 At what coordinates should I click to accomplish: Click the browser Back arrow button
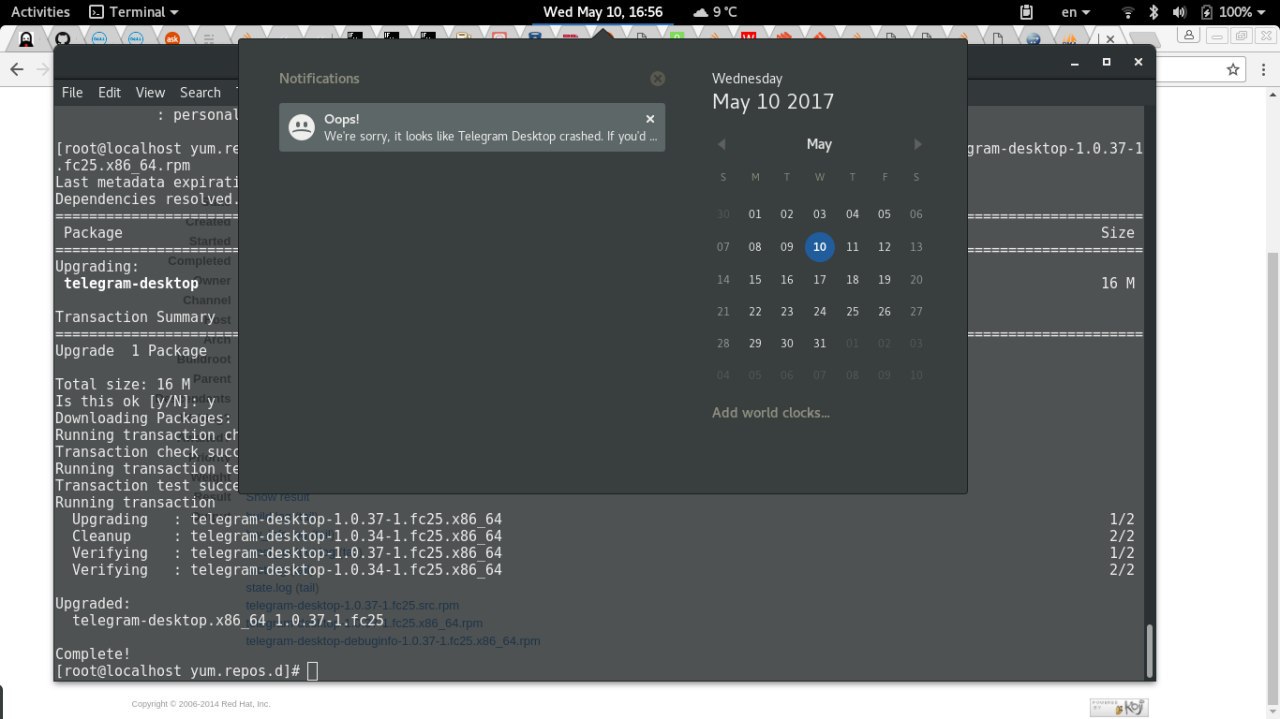(16, 69)
